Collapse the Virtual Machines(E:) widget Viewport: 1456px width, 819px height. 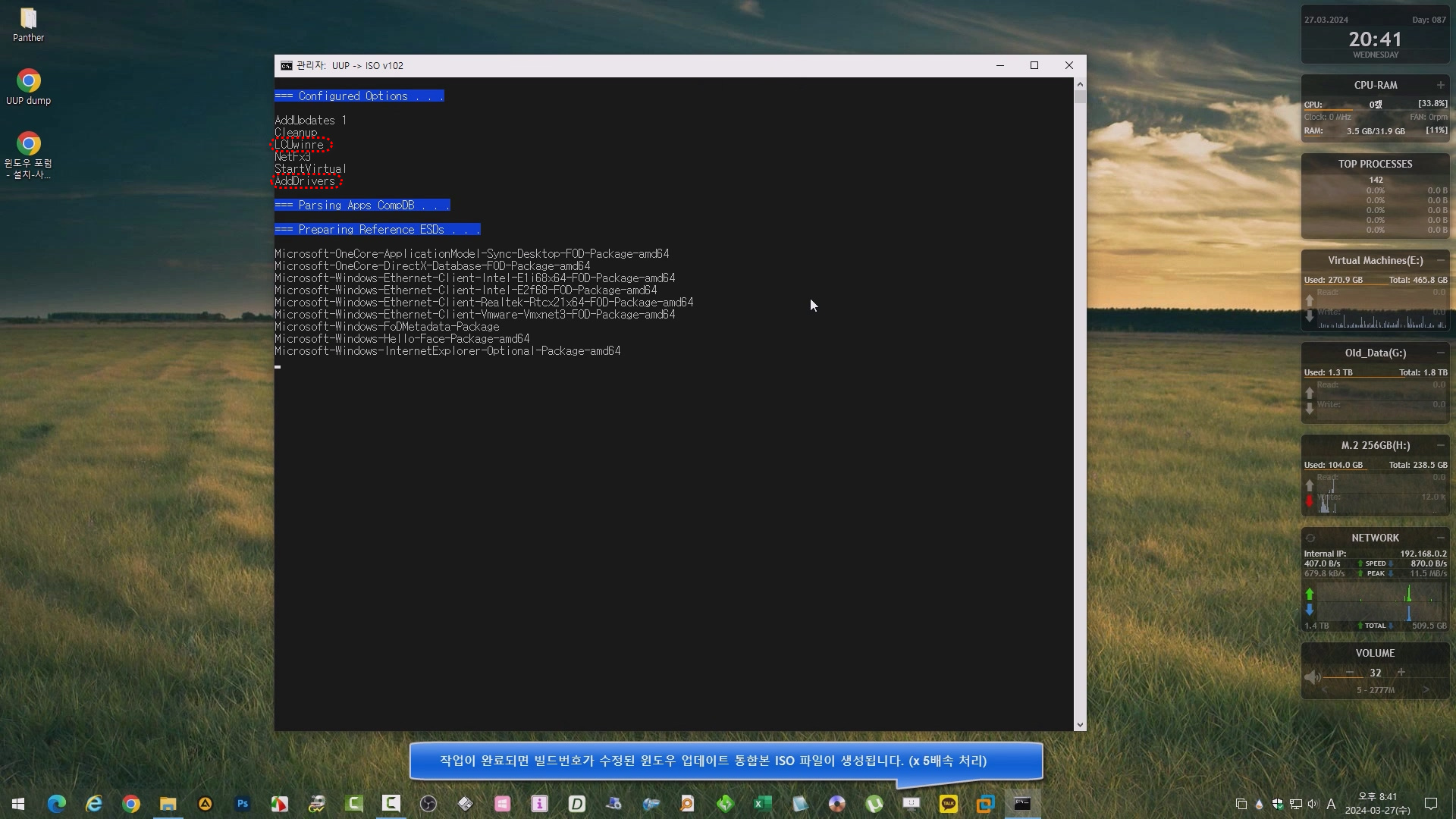[1440, 260]
